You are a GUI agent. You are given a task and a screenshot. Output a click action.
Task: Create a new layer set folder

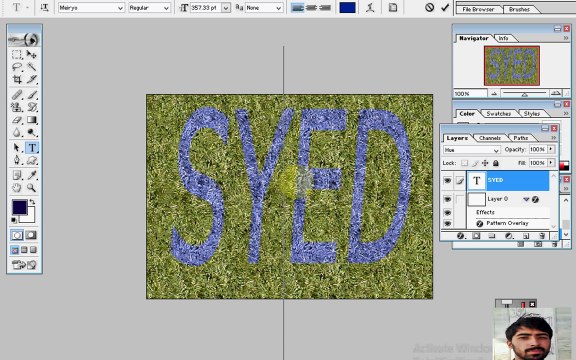tap(492, 236)
